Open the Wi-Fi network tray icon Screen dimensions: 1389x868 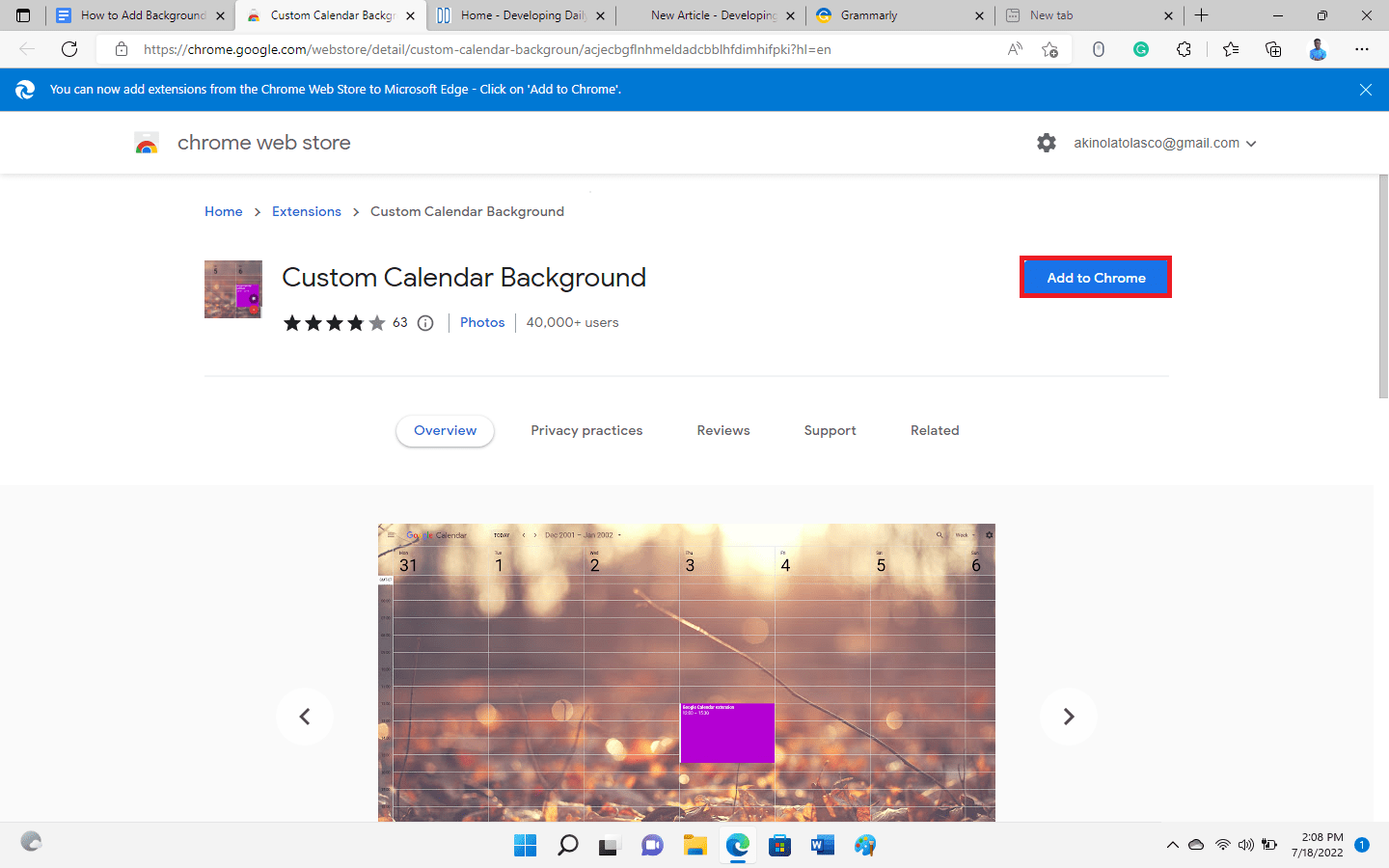1222,845
